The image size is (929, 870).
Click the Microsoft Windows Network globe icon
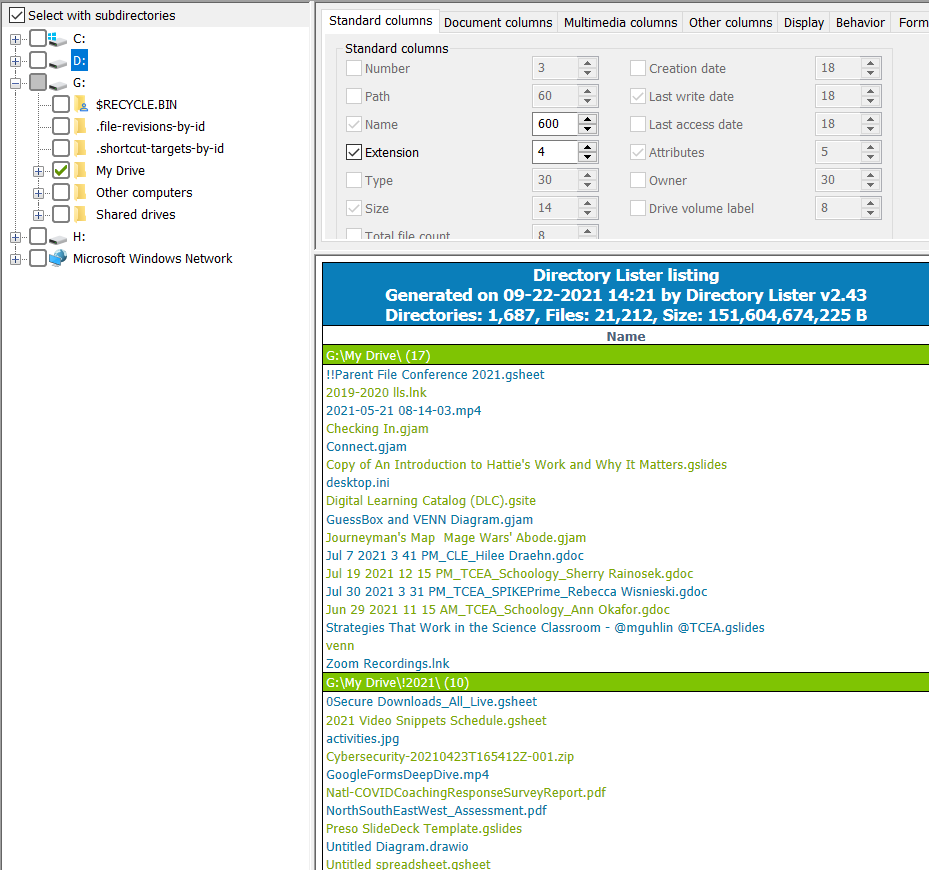(57, 258)
